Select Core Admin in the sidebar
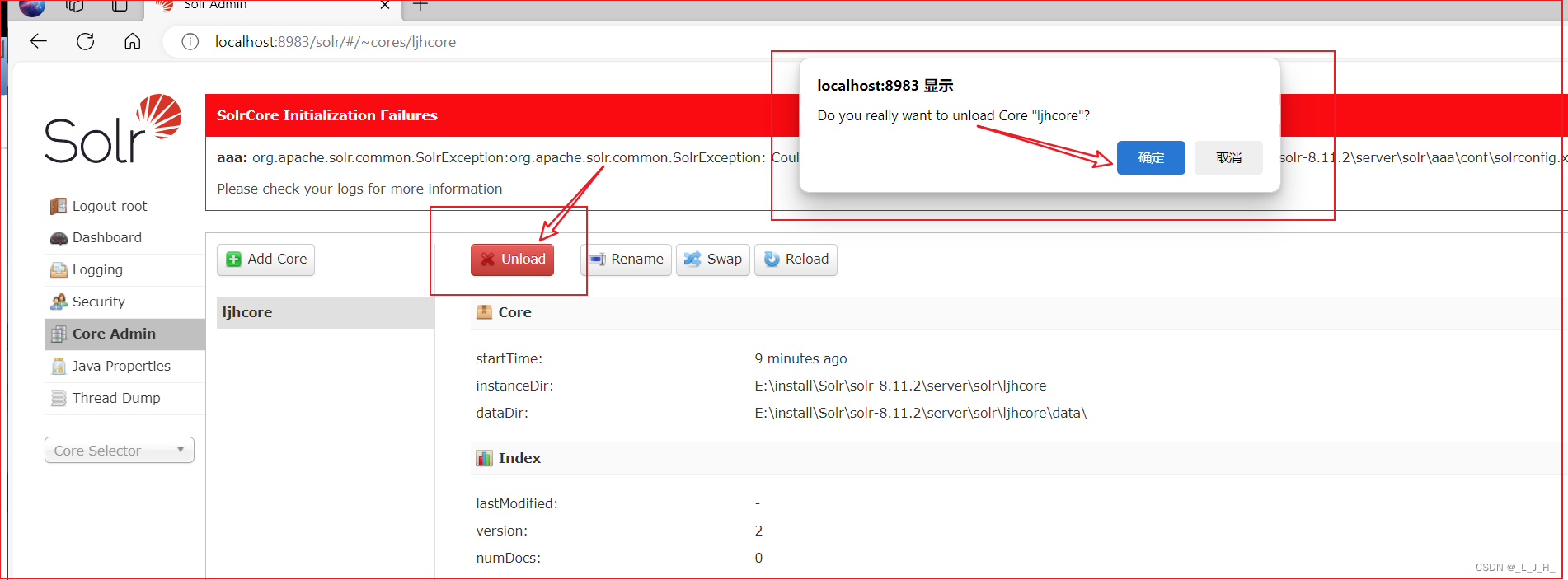 pos(124,334)
